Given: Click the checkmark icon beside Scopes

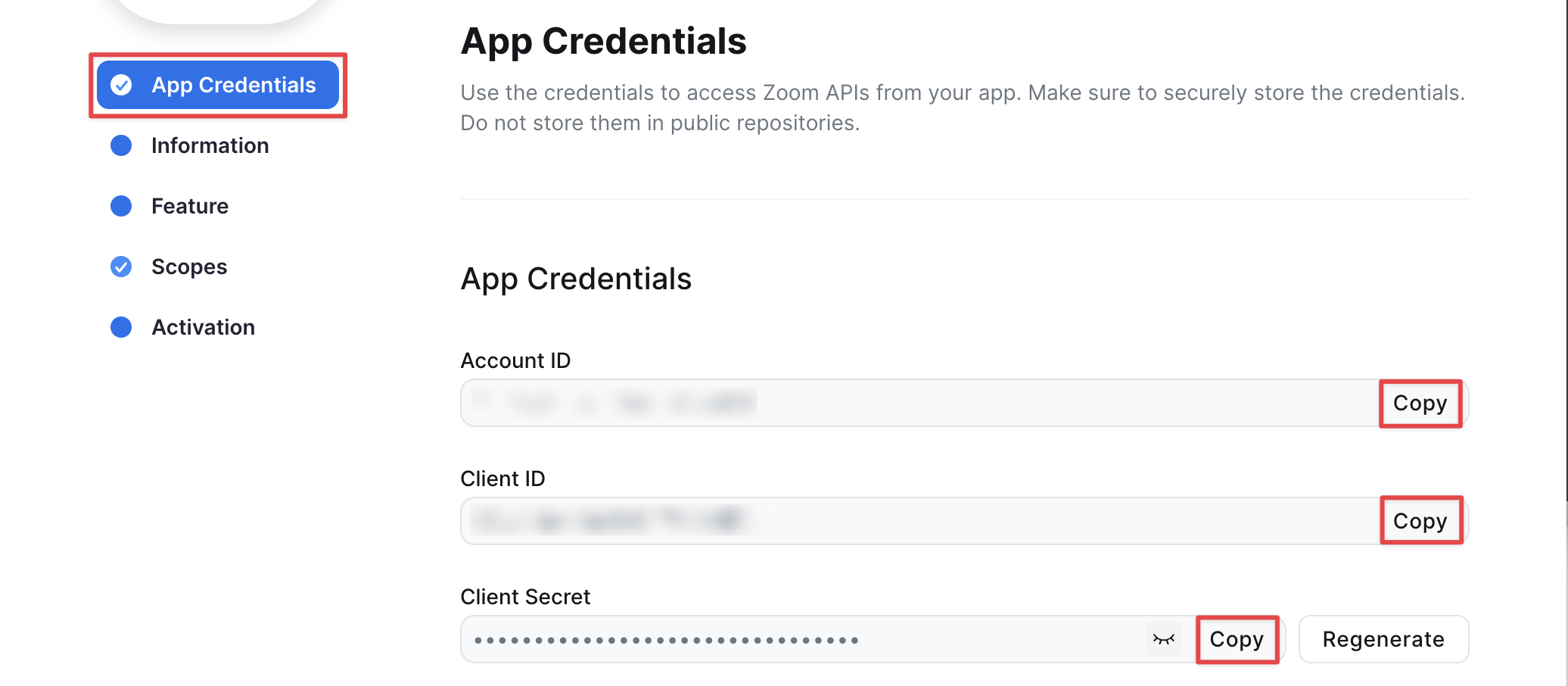Looking at the screenshot, I should point(121,267).
